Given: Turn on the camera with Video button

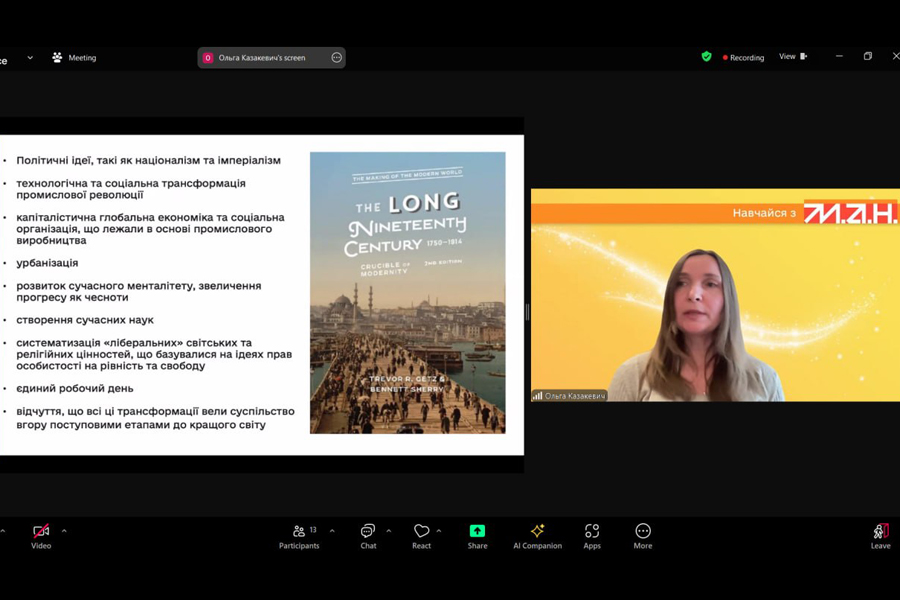Looking at the screenshot, I should point(41,532).
